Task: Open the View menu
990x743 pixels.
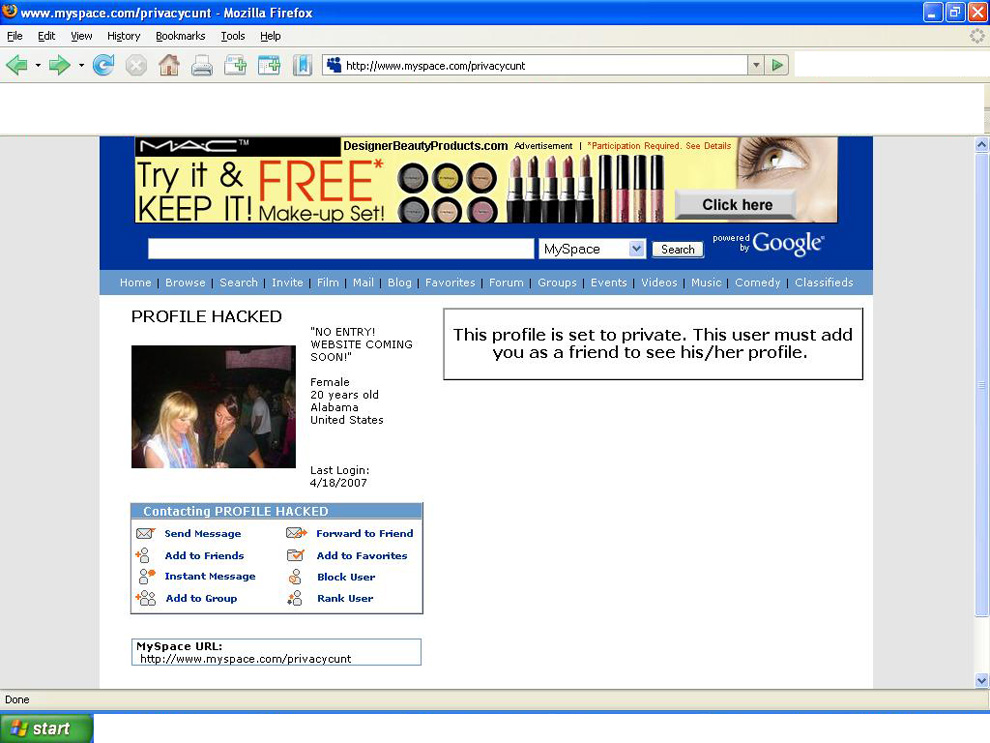Action: [x=81, y=36]
